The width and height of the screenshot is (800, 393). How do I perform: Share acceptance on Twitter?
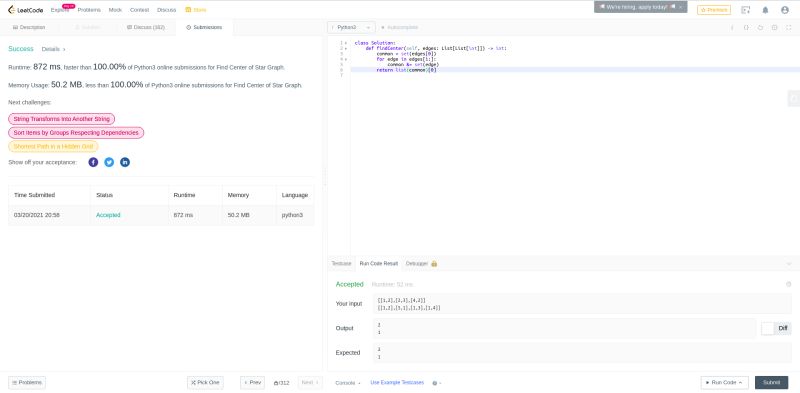tap(109, 162)
